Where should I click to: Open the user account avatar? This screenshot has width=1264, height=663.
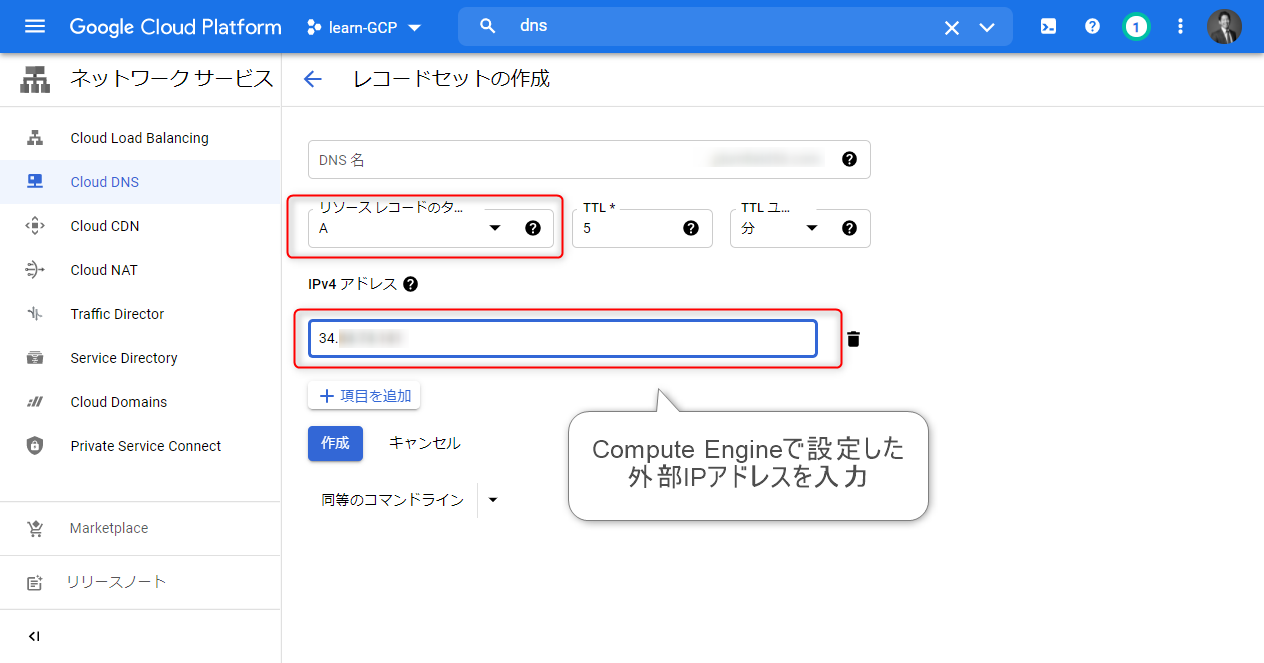click(x=1224, y=27)
